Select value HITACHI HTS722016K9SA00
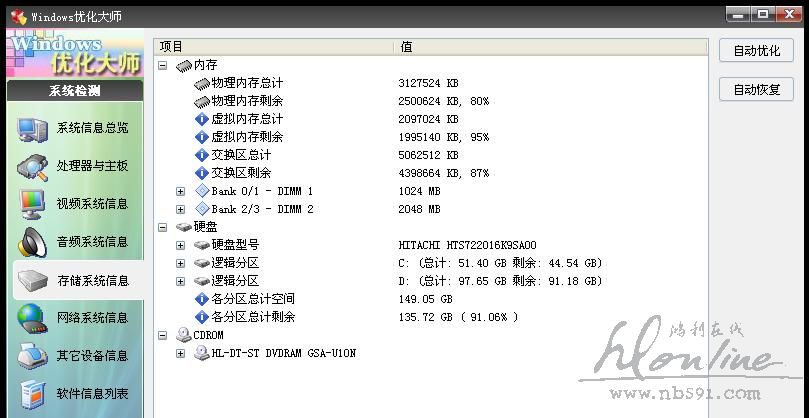Image resolution: width=809 pixels, height=418 pixels. pyautogui.click(x=467, y=245)
